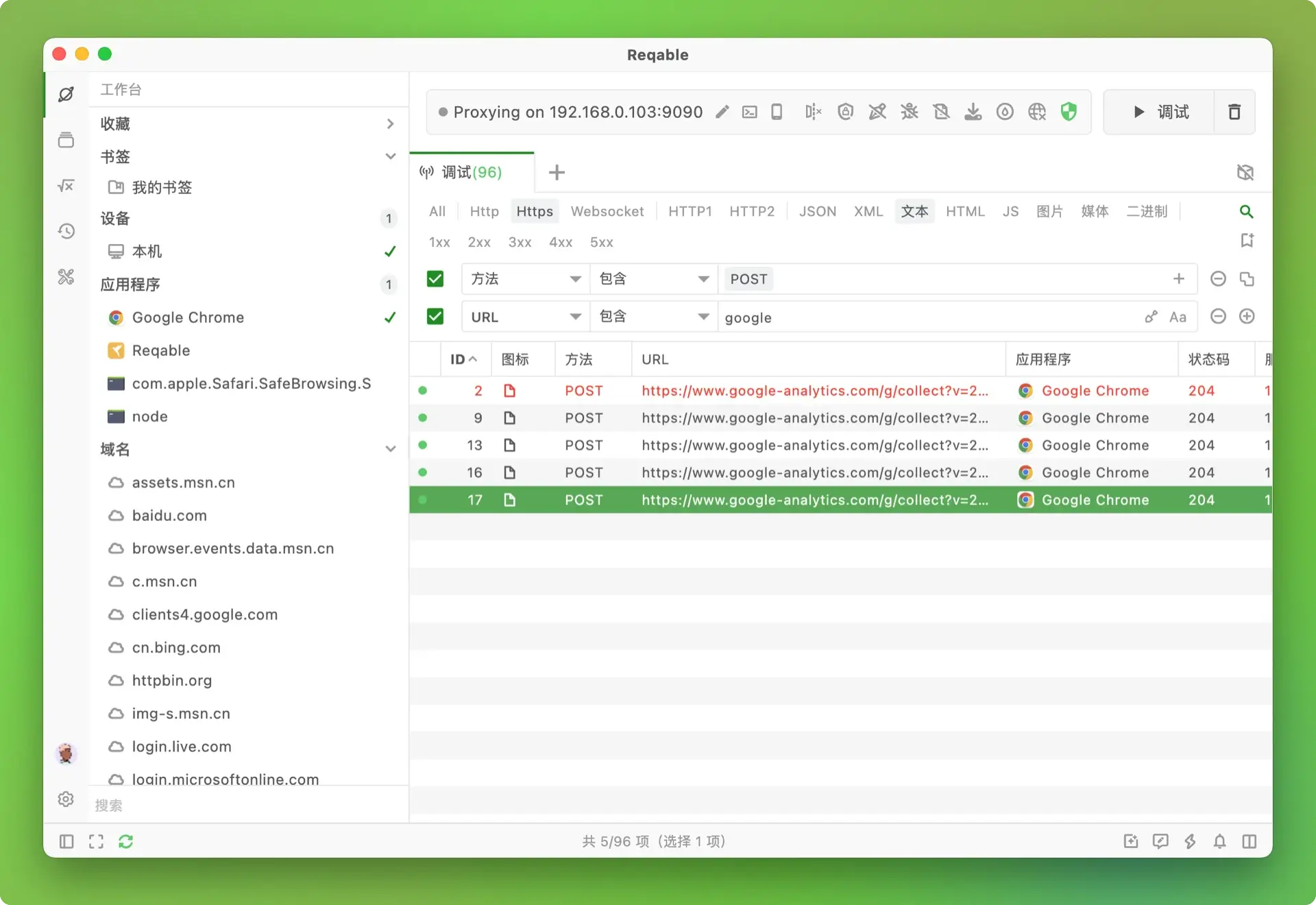The image size is (1316, 905).
Task: Open the history panel in the left sidebar
Action: [x=66, y=231]
